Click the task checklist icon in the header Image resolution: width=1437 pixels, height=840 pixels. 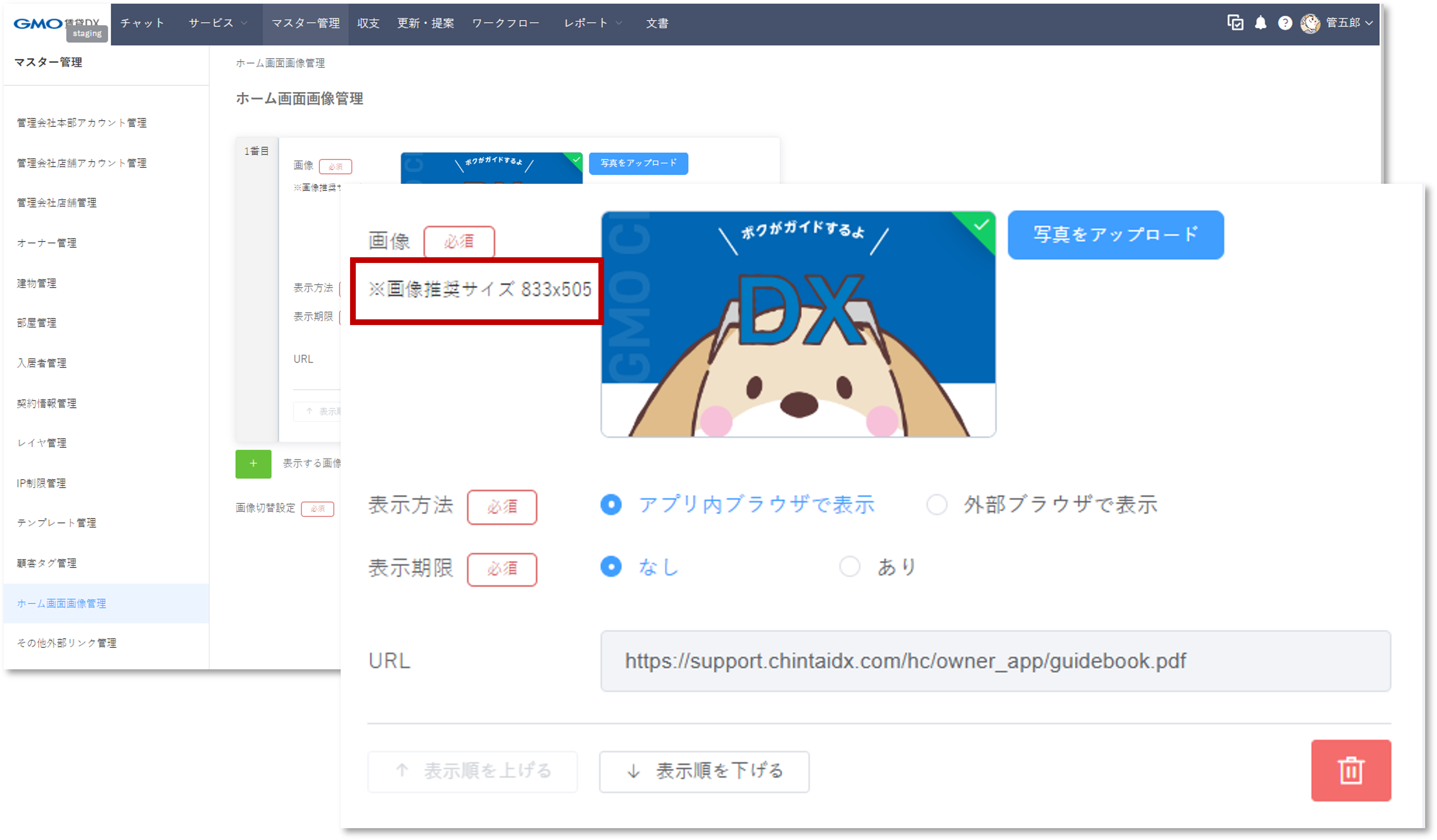pyautogui.click(x=1235, y=23)
